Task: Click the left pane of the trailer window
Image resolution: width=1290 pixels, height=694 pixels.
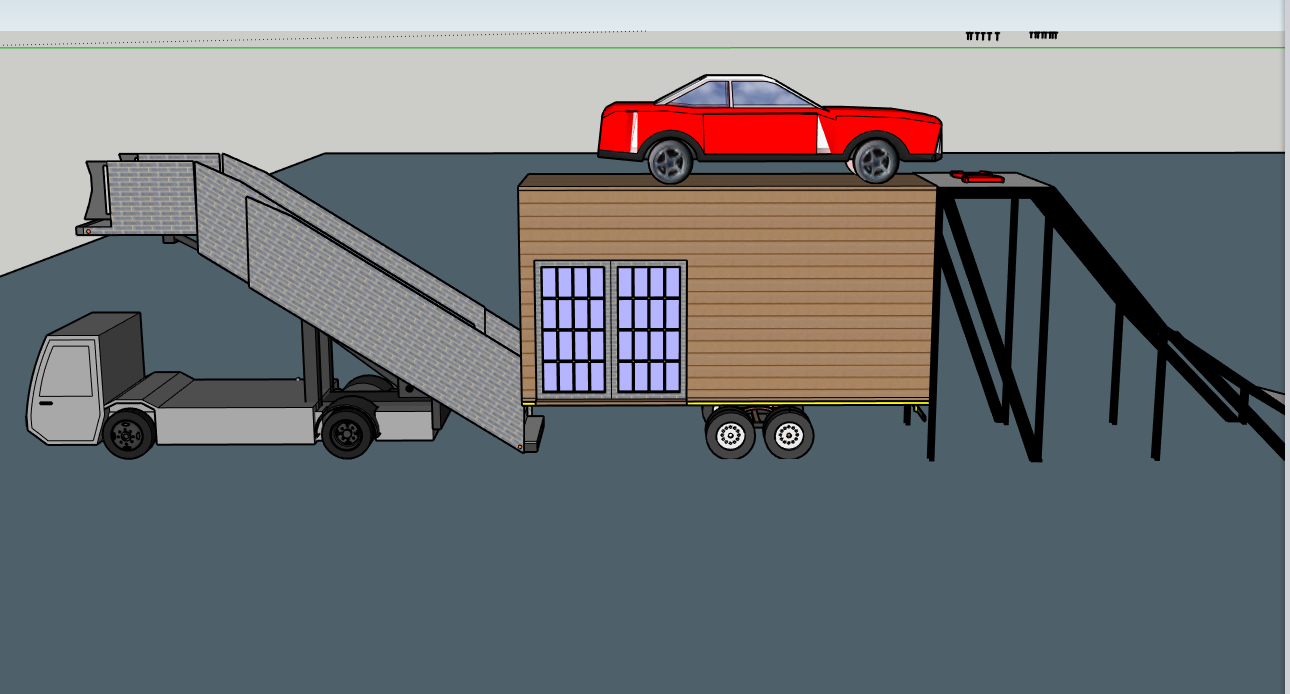Action: pos(574,329)
